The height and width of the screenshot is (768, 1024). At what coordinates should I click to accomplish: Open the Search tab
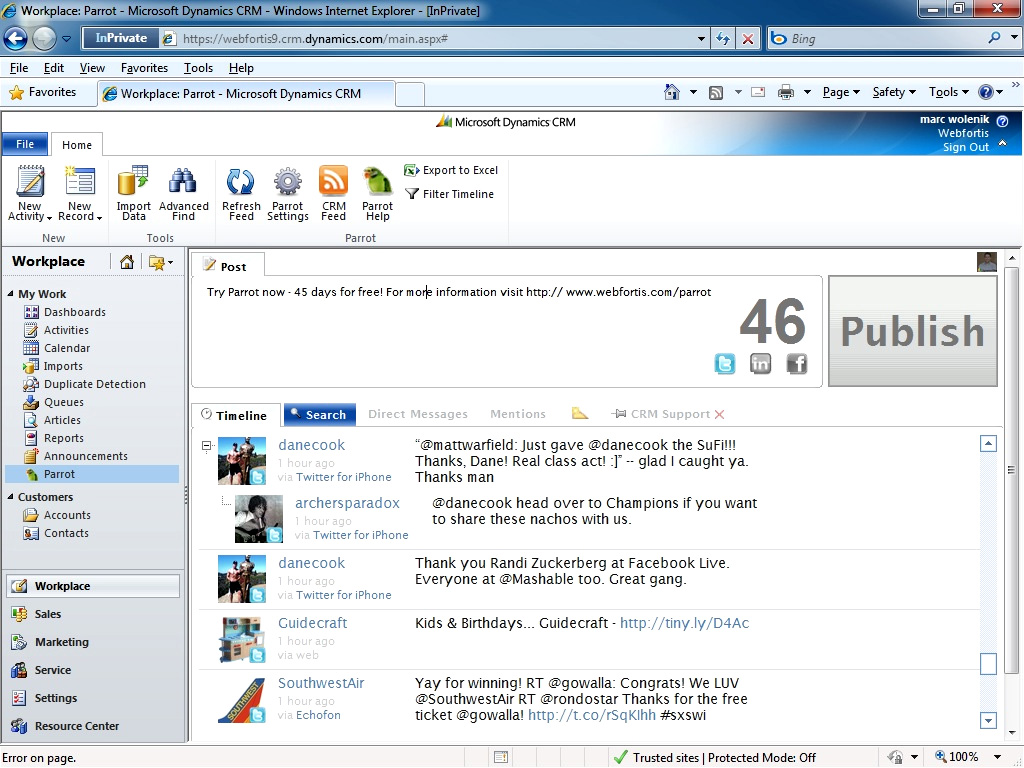point(319,415)
